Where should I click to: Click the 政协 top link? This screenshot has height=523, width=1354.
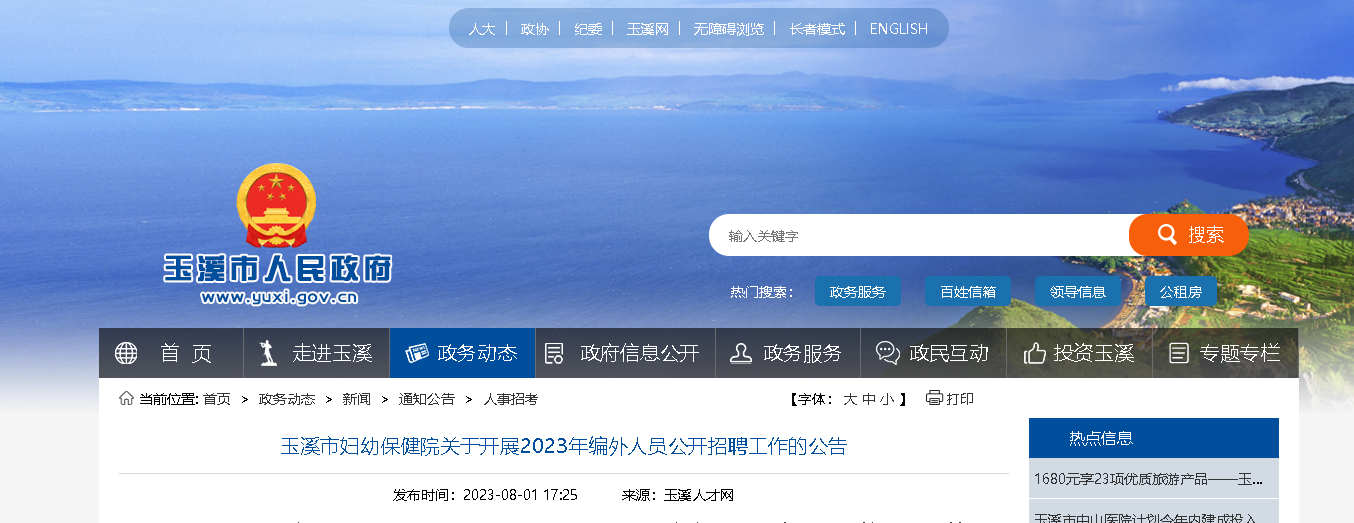[x=535, y=29]
